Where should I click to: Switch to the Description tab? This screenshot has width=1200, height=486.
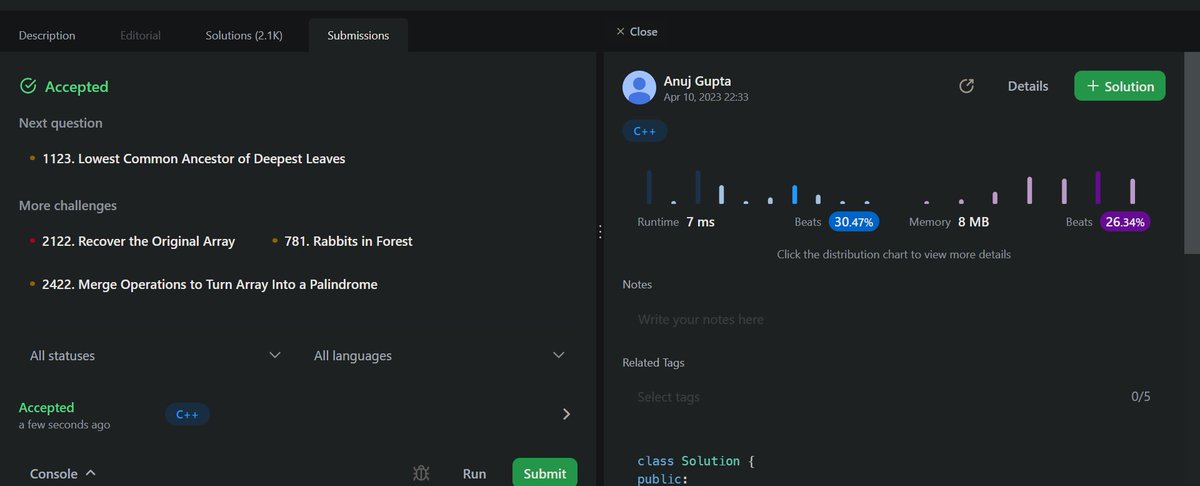coord(47,35)
